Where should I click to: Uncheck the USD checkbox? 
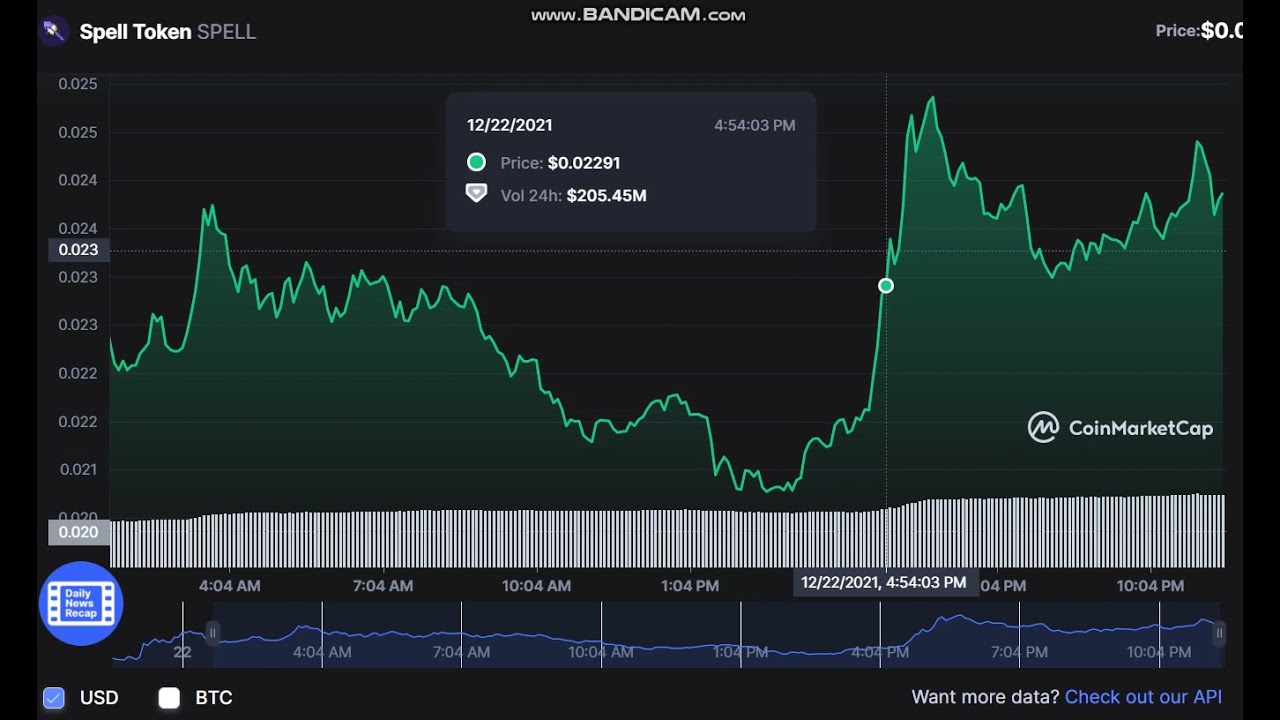[54, 698]
